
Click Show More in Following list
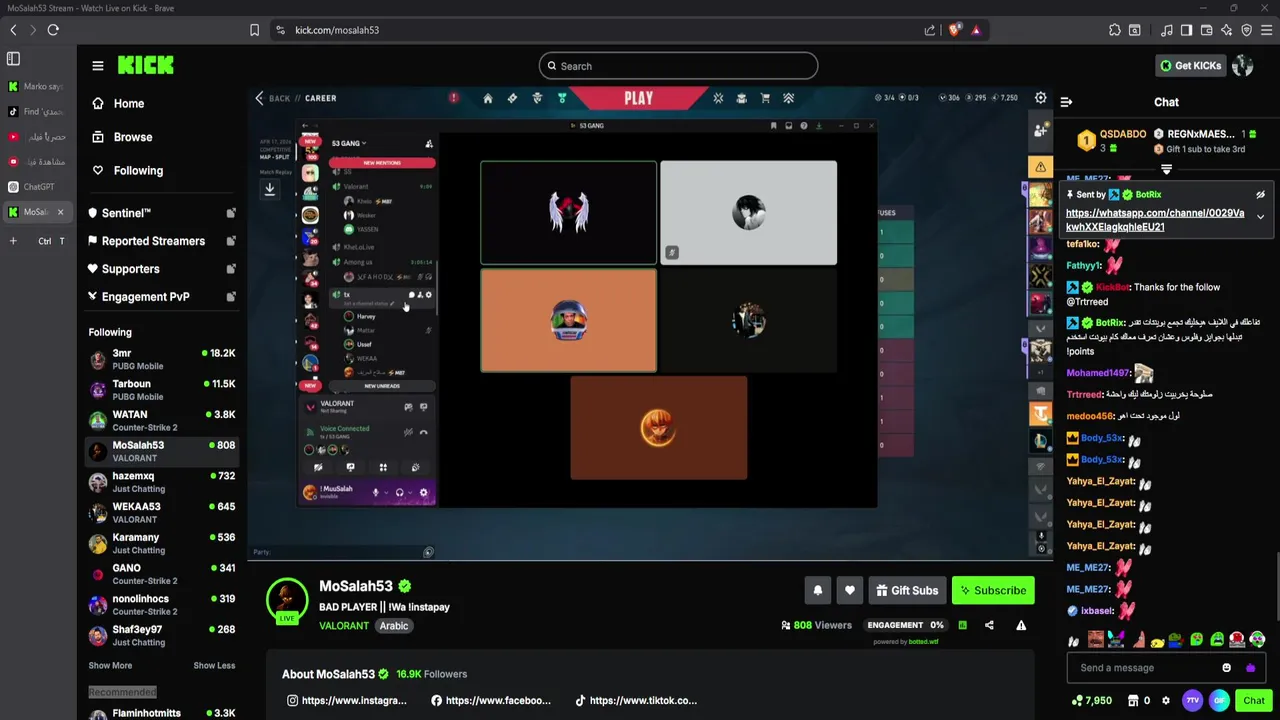[110, 666]
